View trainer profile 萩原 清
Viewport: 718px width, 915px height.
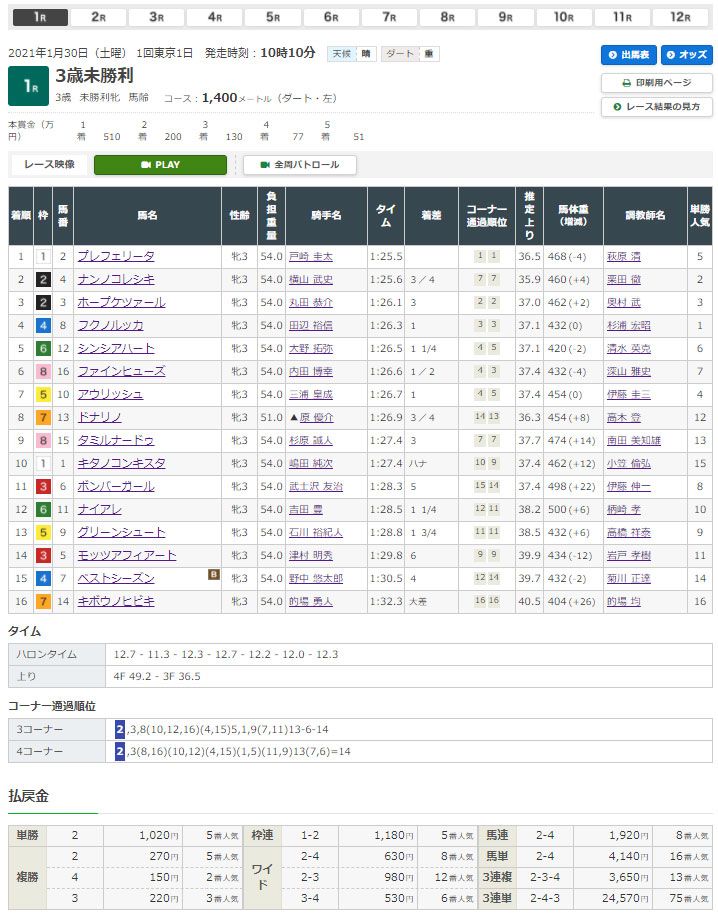[x=625, y=256]
